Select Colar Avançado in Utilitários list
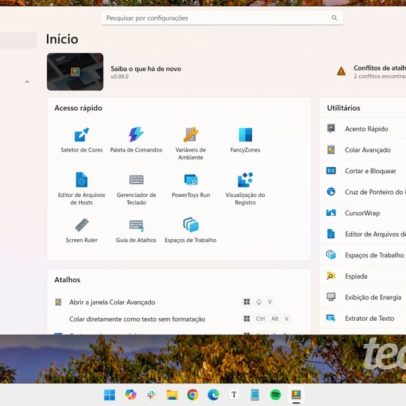The height and width of the screenshot is (406, 406). [x=363, y=150]
